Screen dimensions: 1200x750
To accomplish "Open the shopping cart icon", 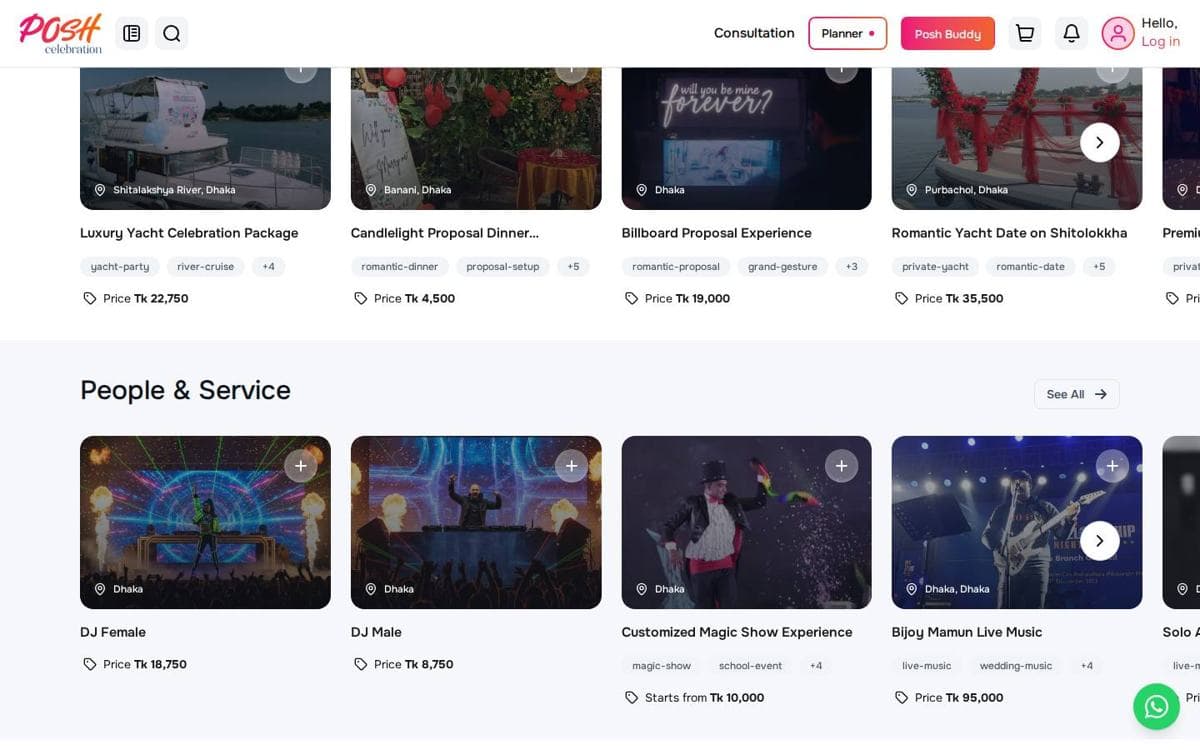I will point(1025,33).
